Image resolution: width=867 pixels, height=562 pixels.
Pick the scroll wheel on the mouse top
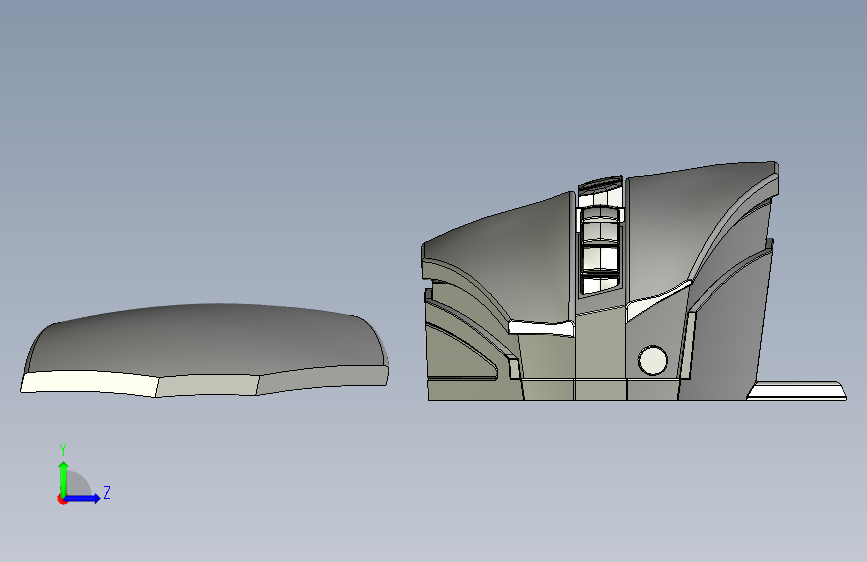(600, 238)
